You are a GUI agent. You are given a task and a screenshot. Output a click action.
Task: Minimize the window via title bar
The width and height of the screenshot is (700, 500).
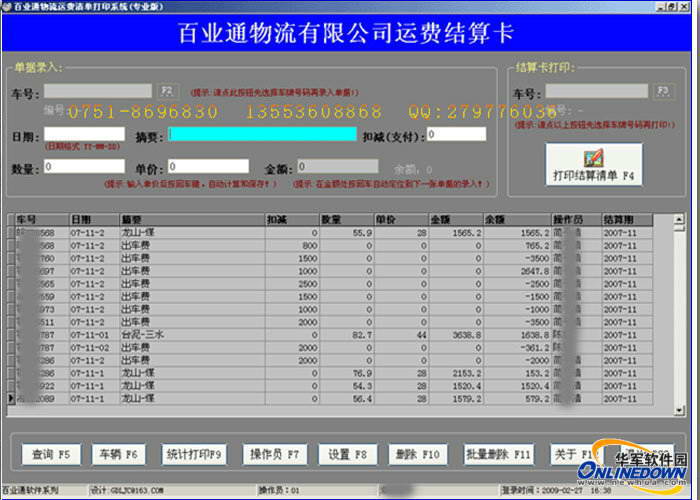662,6
